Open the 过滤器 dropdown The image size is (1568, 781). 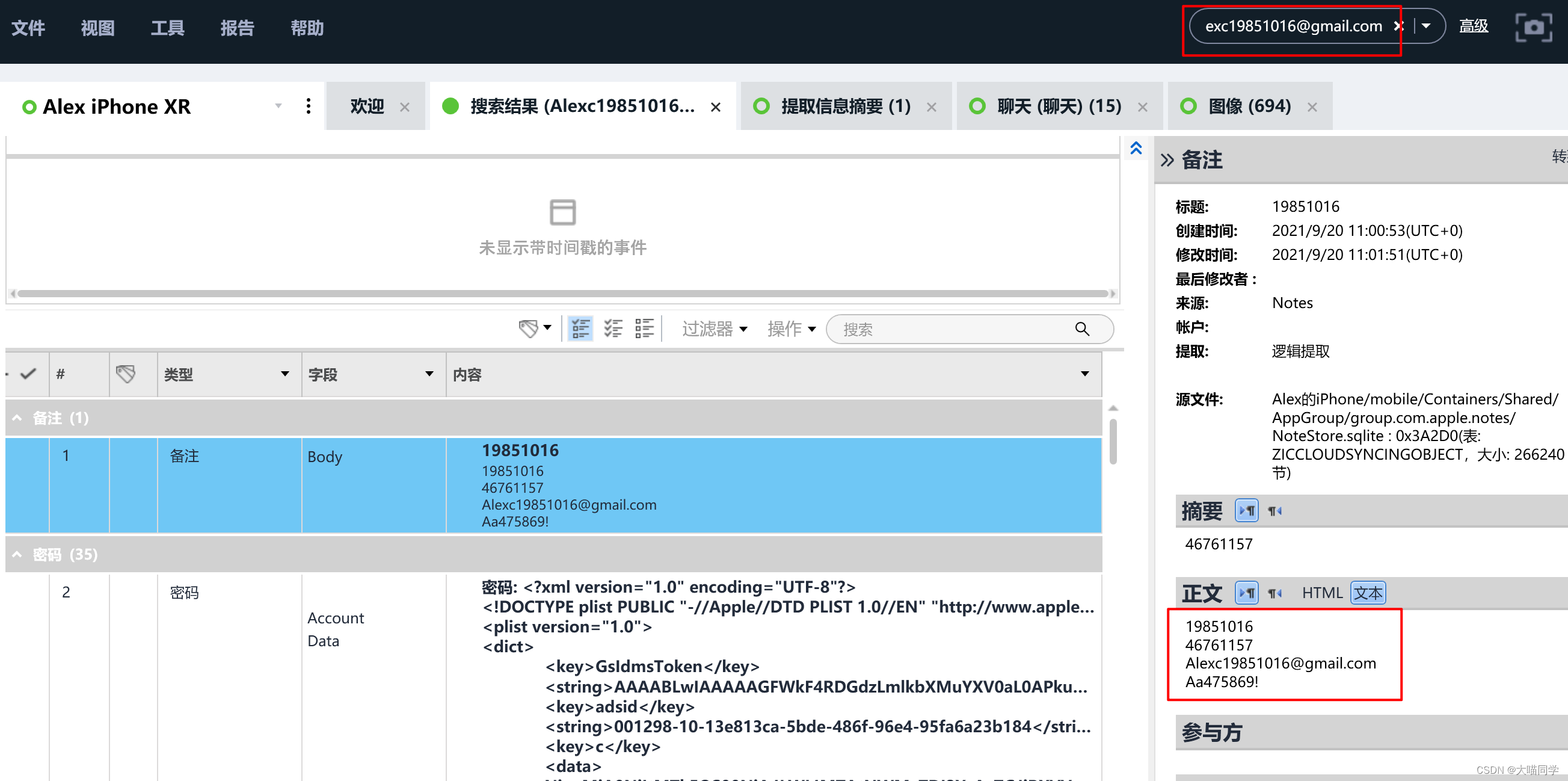point(714,329)
